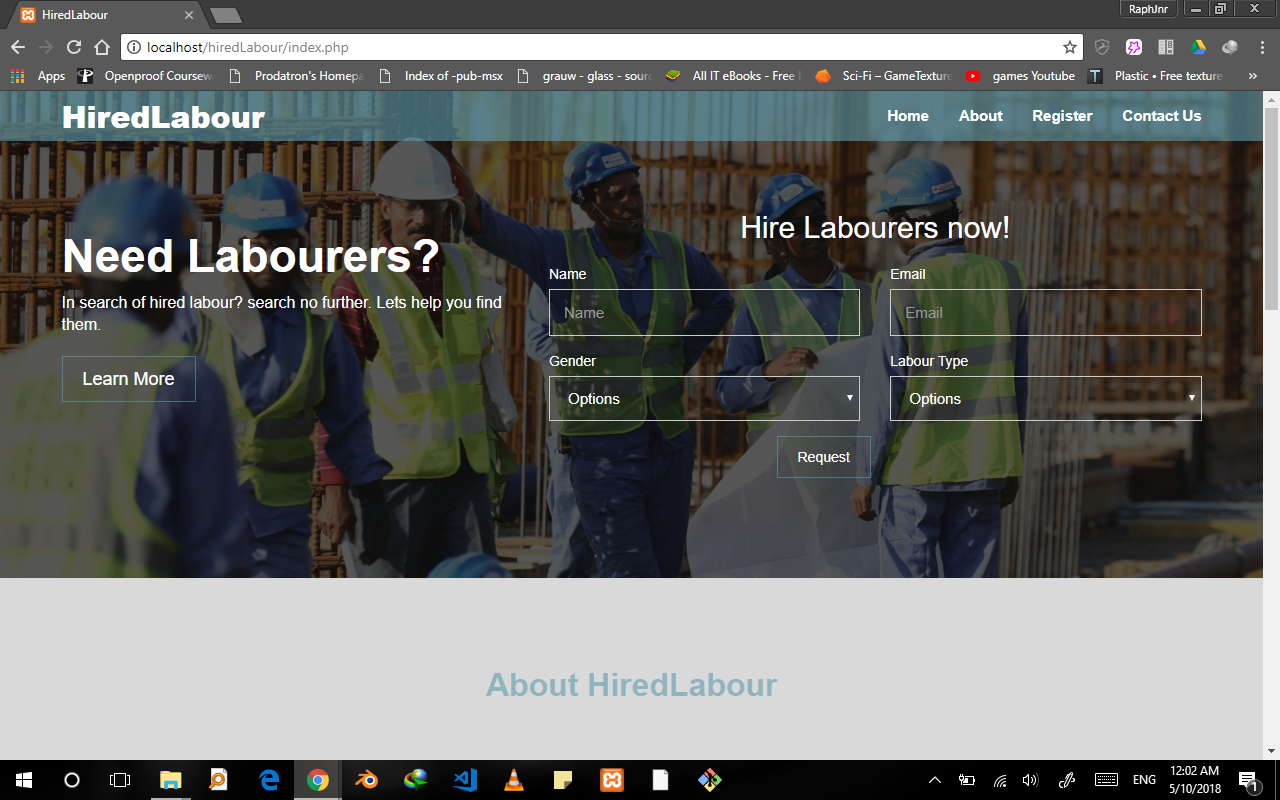Open the Register nav link
Image resolution: width=1280 pixels, height=800 pixels.
coord(1062,116)
